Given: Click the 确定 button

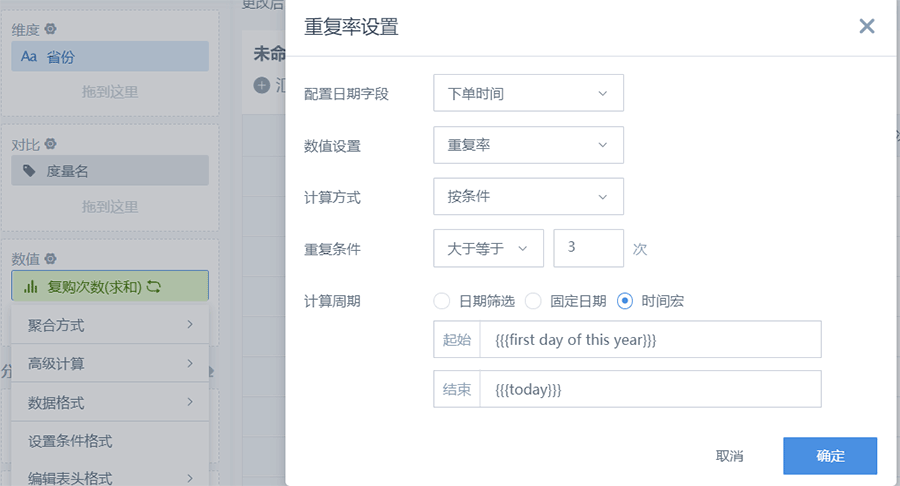Looking at the screenshot, I should tap(830, 456).
